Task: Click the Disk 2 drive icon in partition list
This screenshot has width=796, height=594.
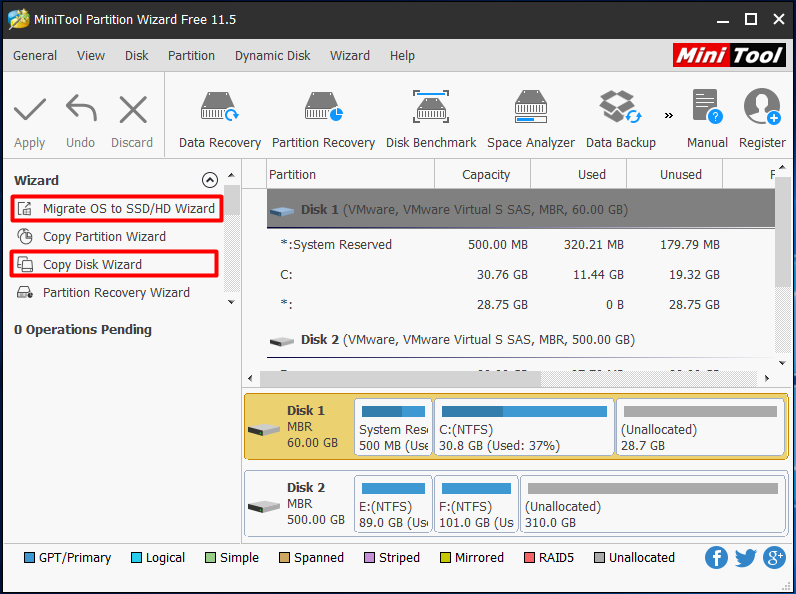Action: [282, 341]
